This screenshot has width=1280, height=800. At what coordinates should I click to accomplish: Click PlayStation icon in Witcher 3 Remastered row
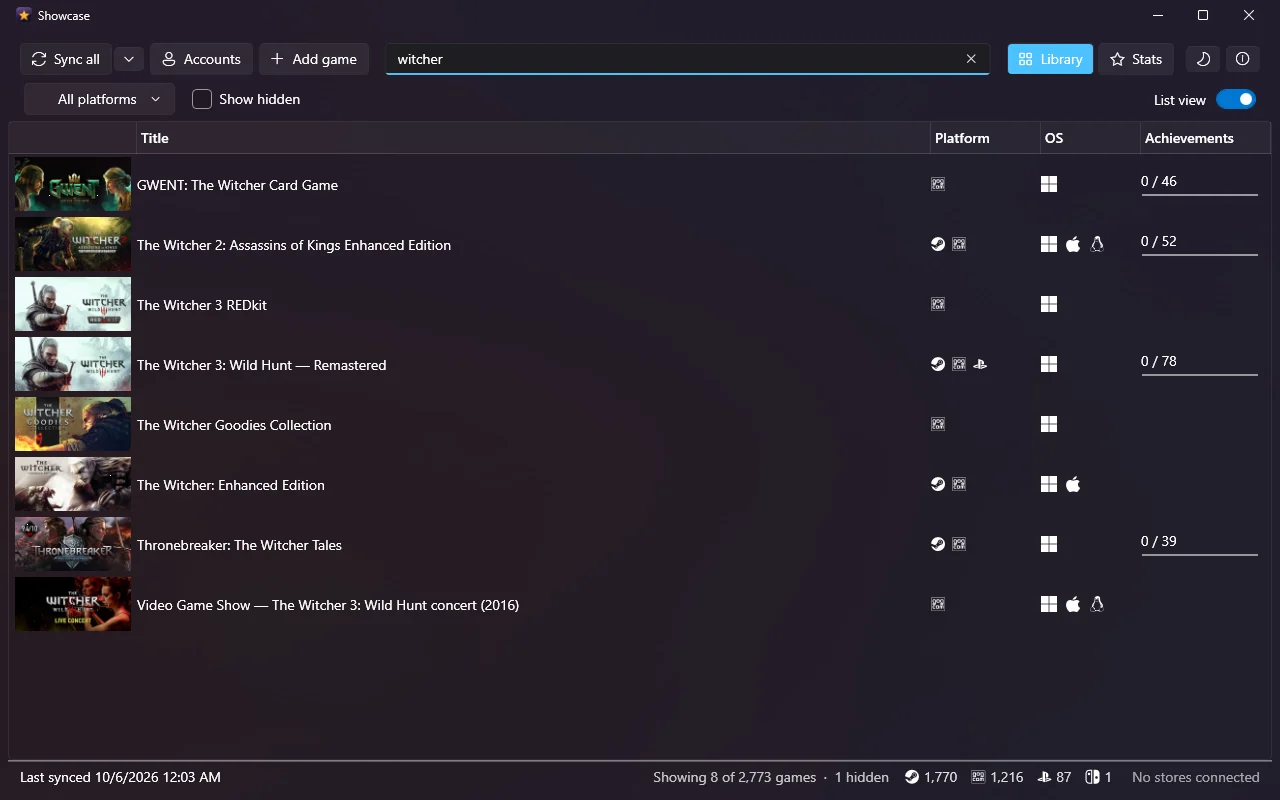(980, 364)
